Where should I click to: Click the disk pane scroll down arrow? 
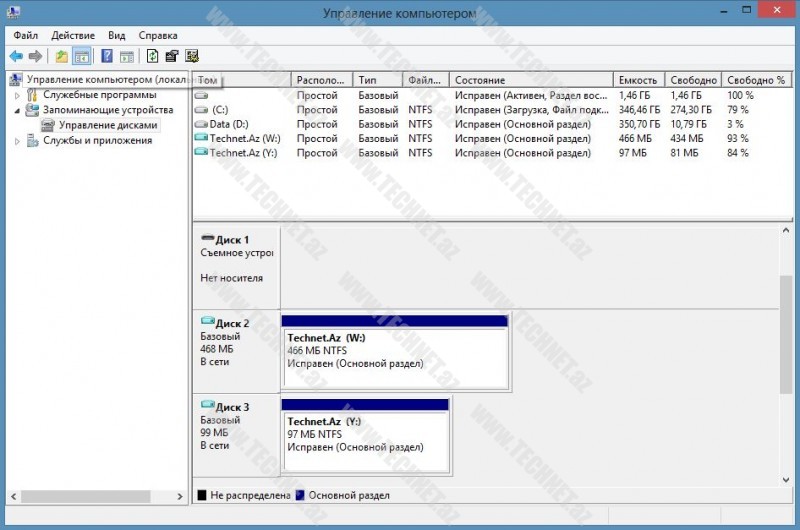coord(786,479)
